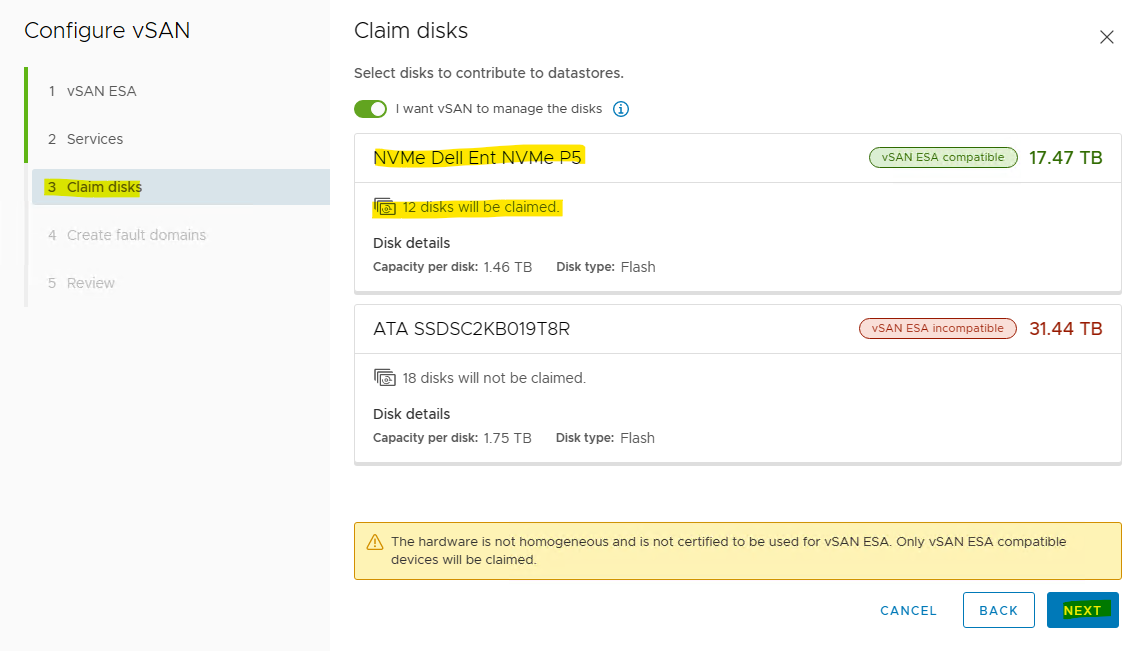Click the 17.47 TB capacity value
The width and height of the screenshot is (1145, 651).
tap(1065, 157)
